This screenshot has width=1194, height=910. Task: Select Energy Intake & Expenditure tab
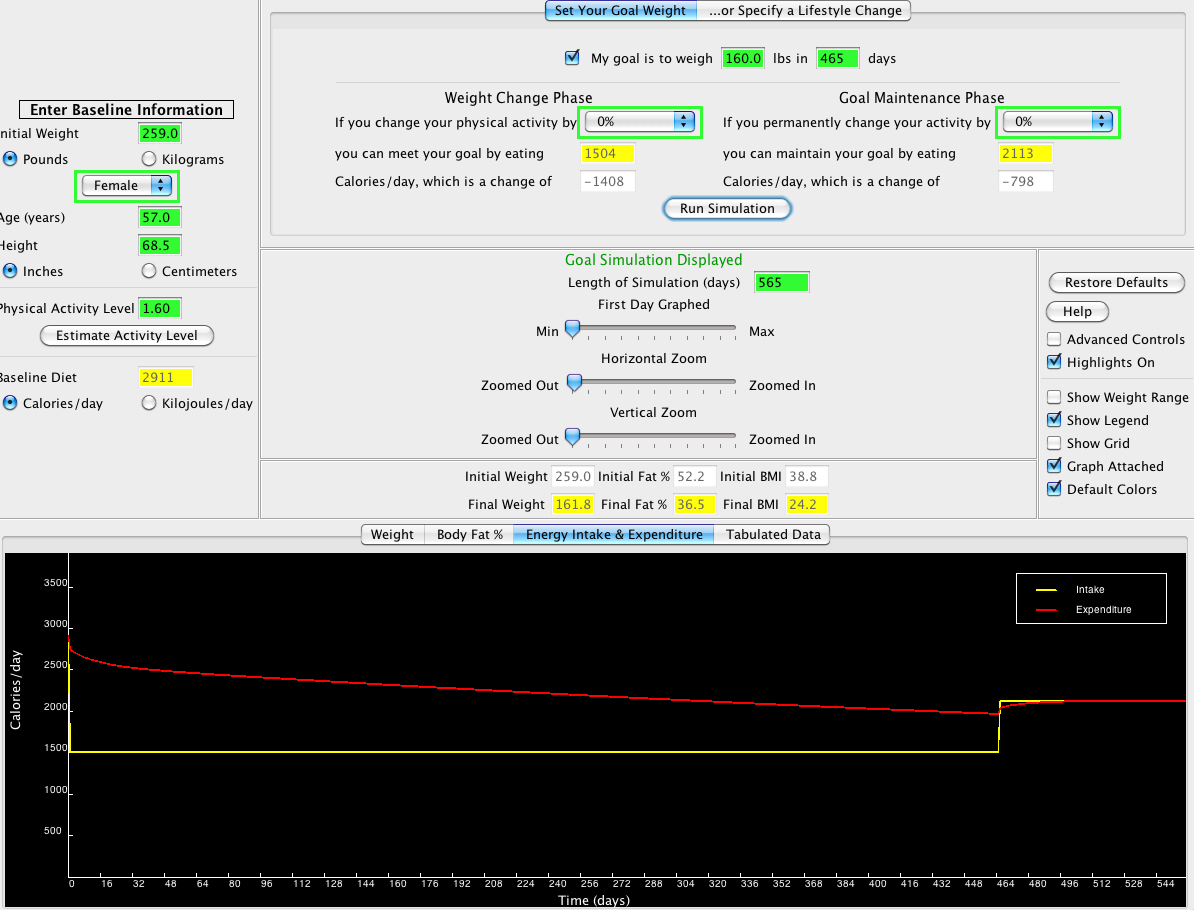614,535
